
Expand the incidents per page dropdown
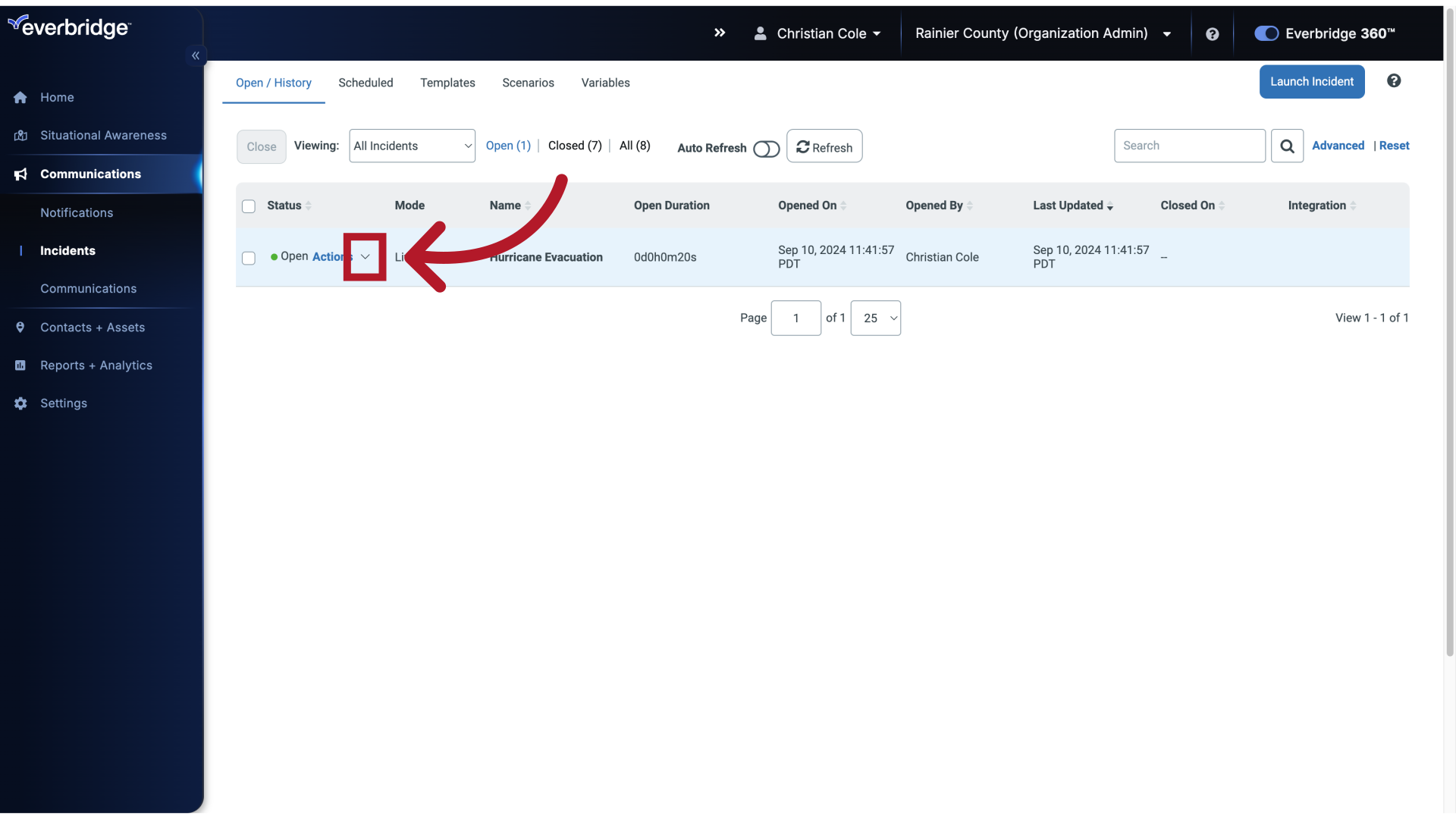coord(875,317)
